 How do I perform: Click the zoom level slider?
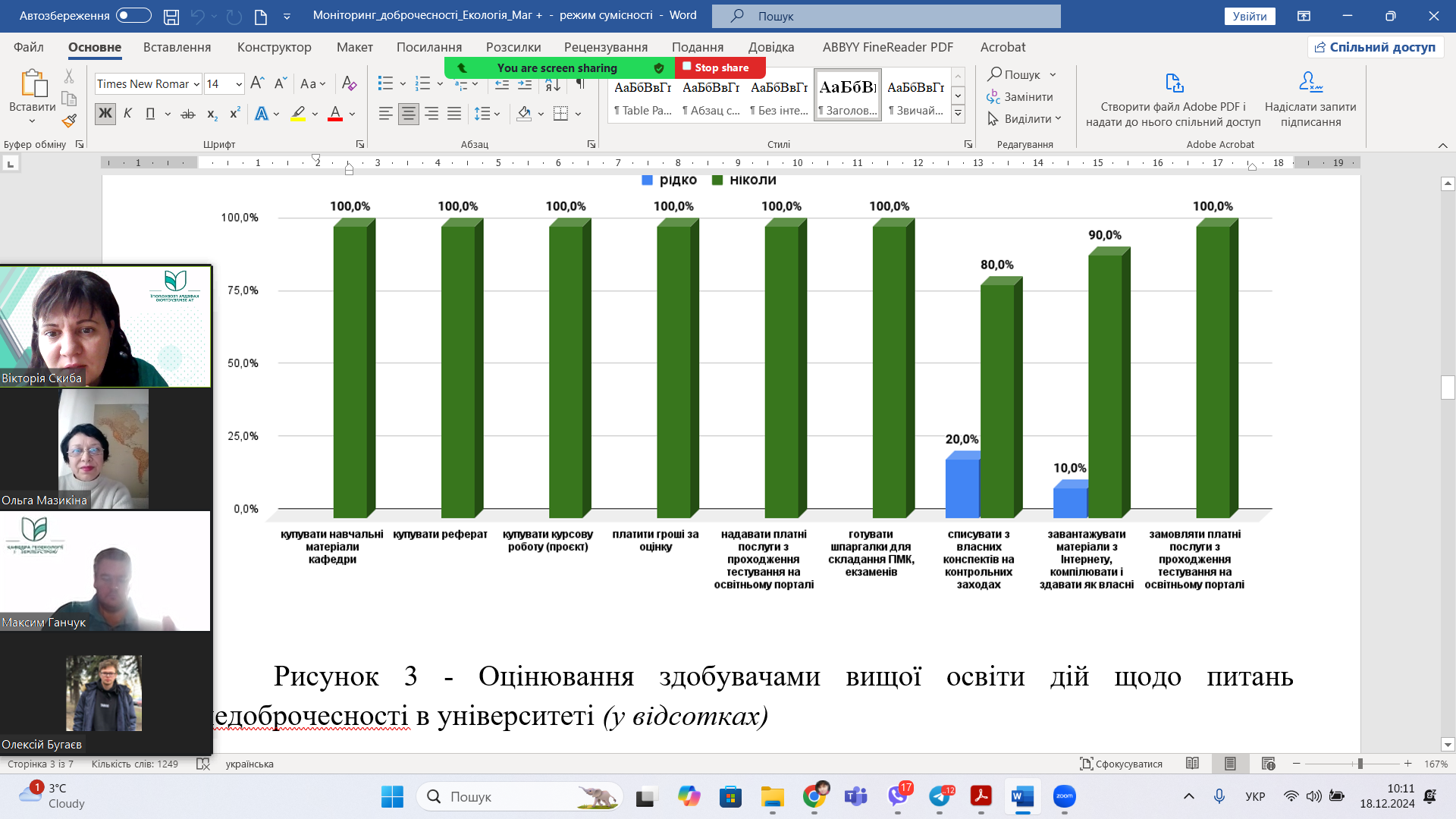pos(1360,764)
